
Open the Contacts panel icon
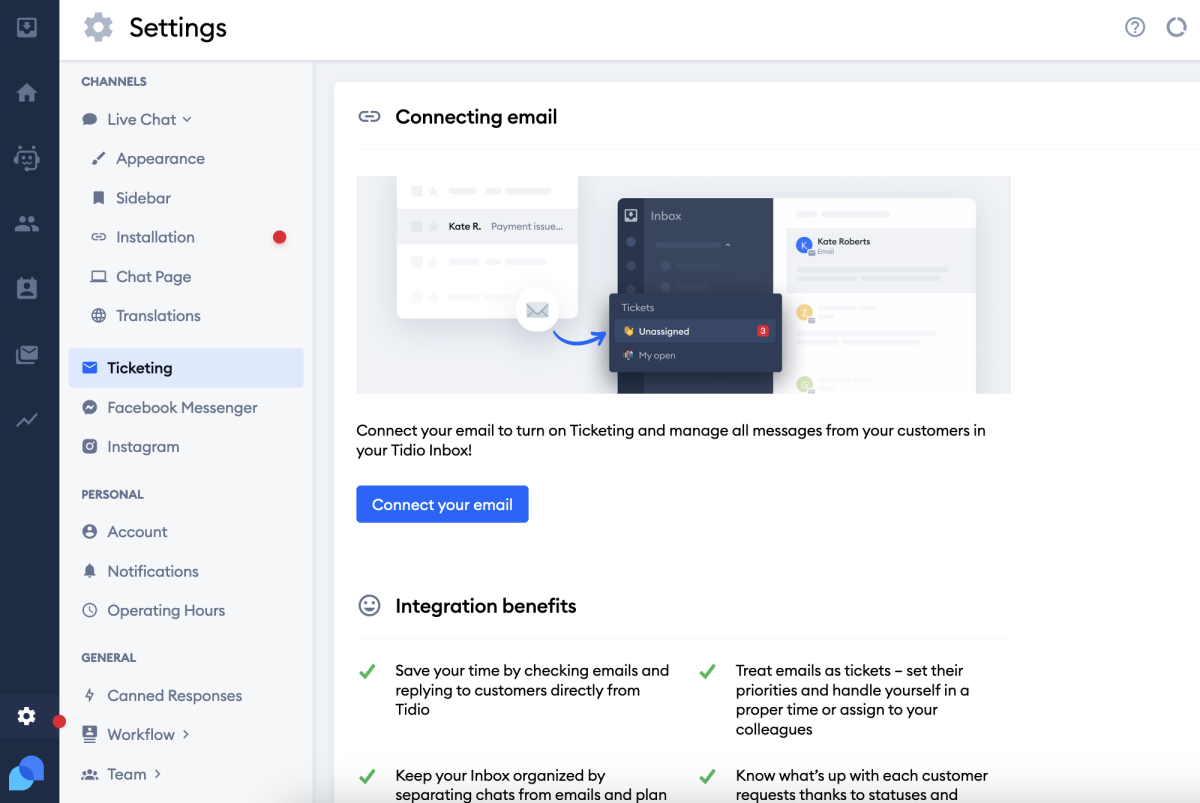pos(29,289)
